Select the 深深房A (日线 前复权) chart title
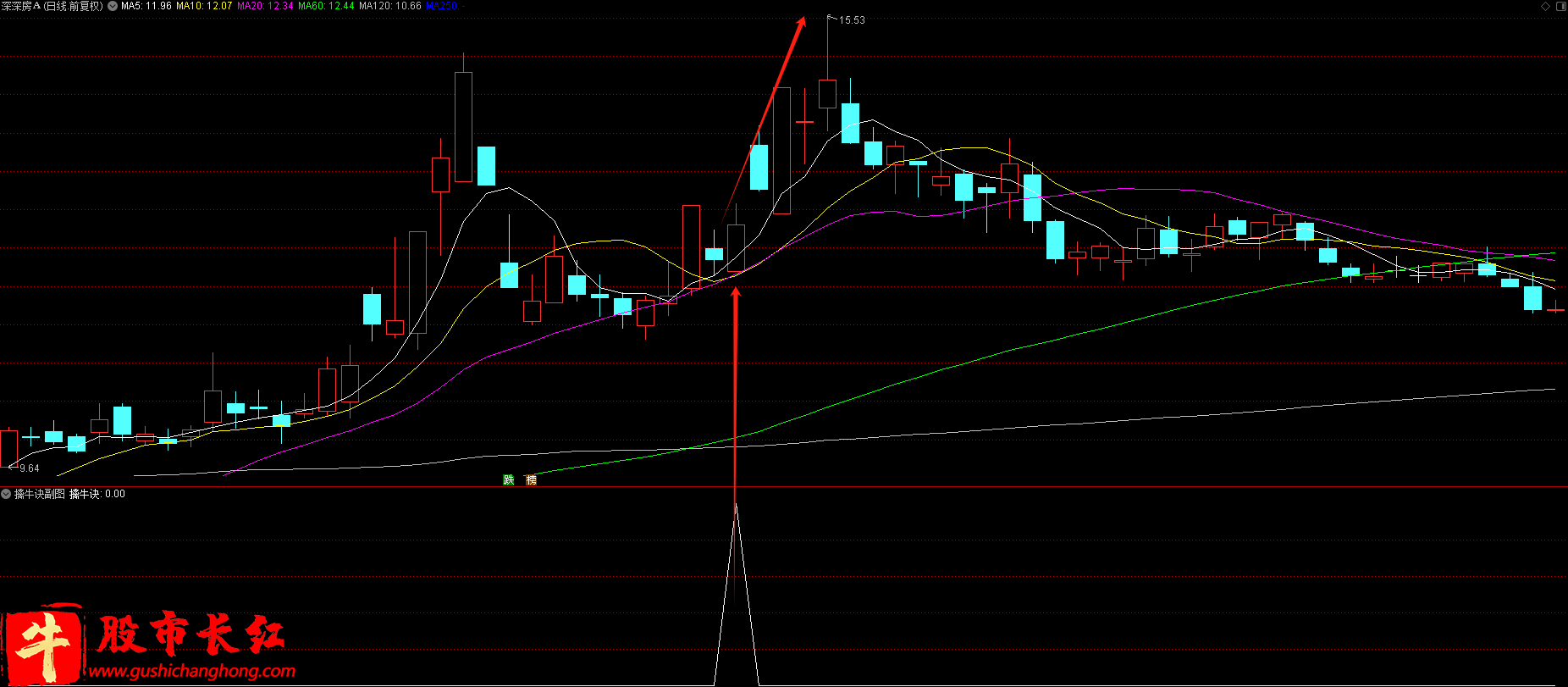Screen dimensions: 1568x687 [x=52, y=6]
